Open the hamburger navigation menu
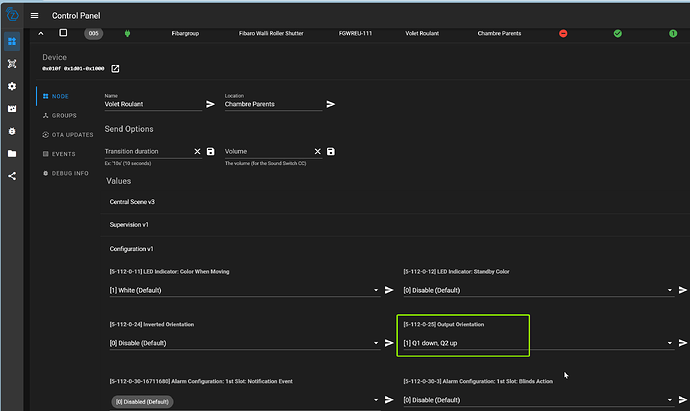This screenshot has width=690, height=411. click(x=34, y=16)
